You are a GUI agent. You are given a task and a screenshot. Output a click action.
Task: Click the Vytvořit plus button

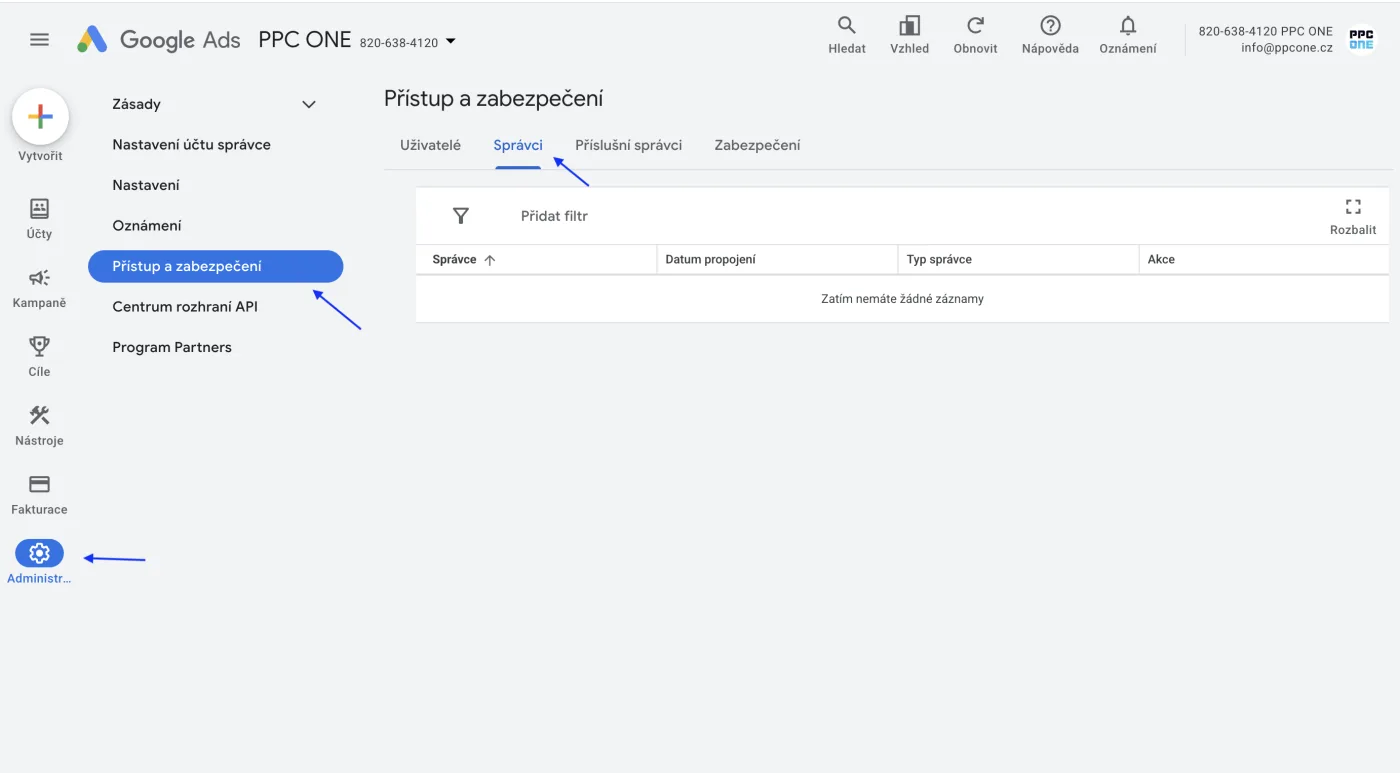(40, 117)
